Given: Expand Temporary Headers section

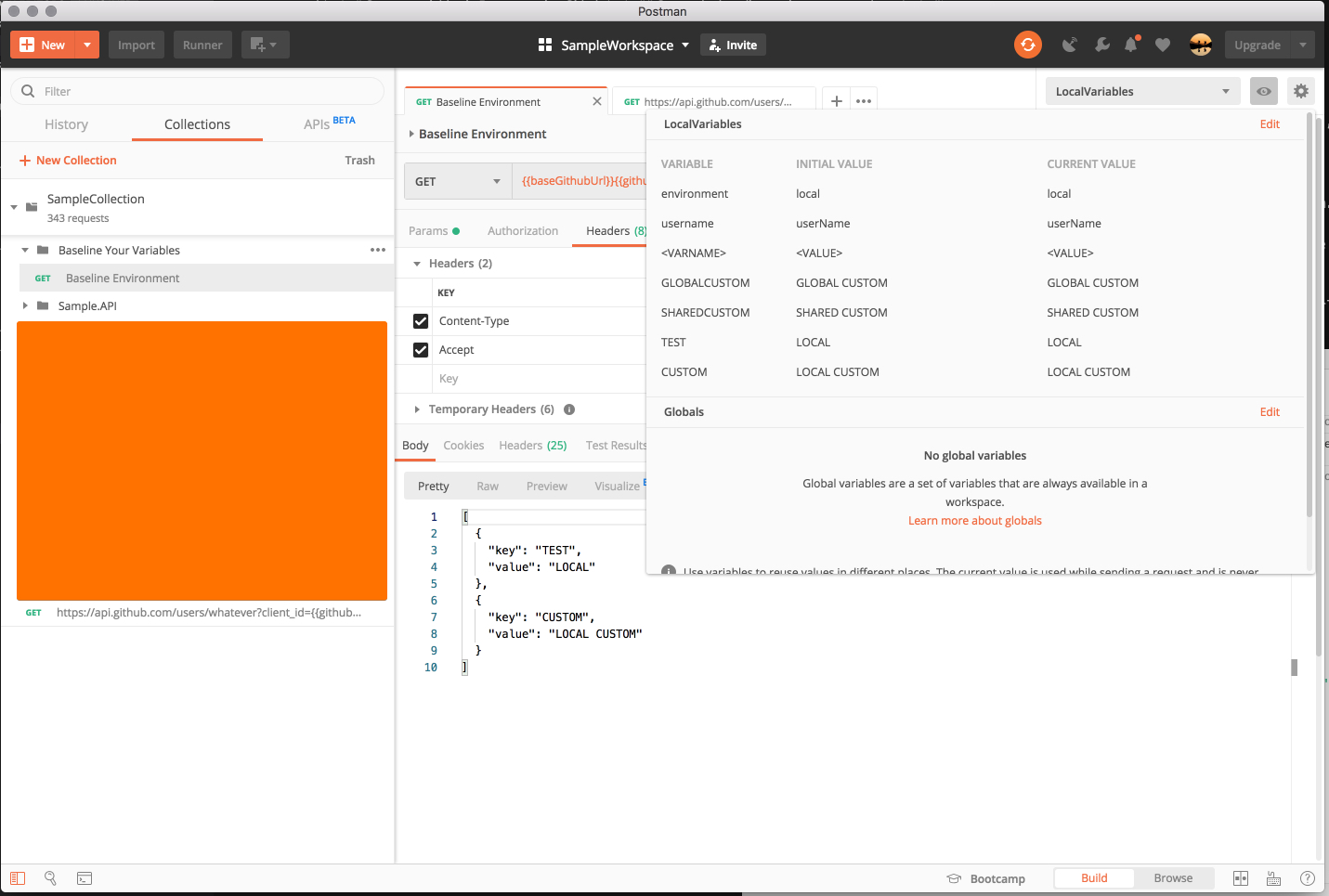Looking at the screenshot, I should (417, 409).
